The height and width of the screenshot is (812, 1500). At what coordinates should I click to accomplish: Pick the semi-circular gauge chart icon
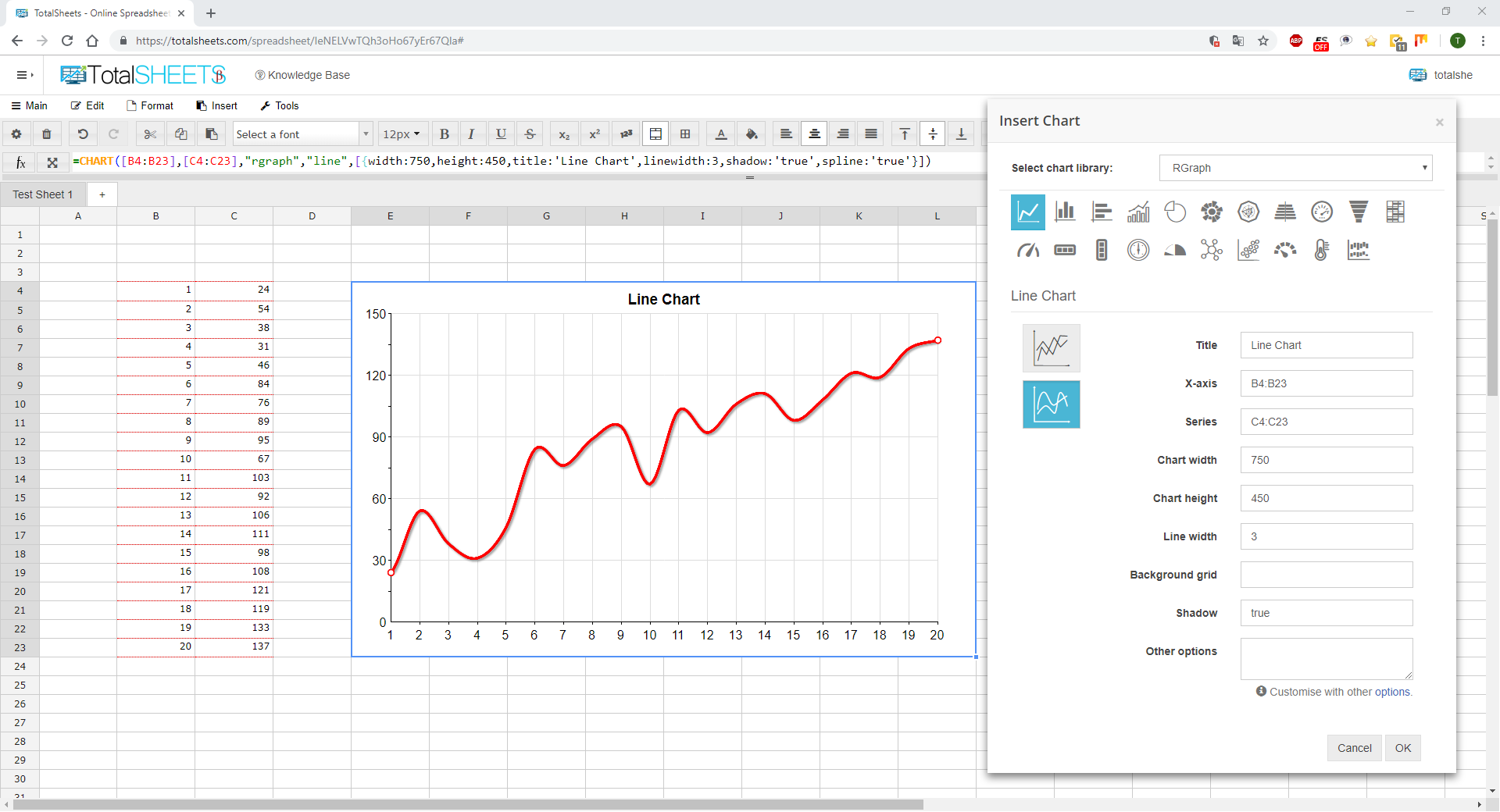[x=1174, y=250]
